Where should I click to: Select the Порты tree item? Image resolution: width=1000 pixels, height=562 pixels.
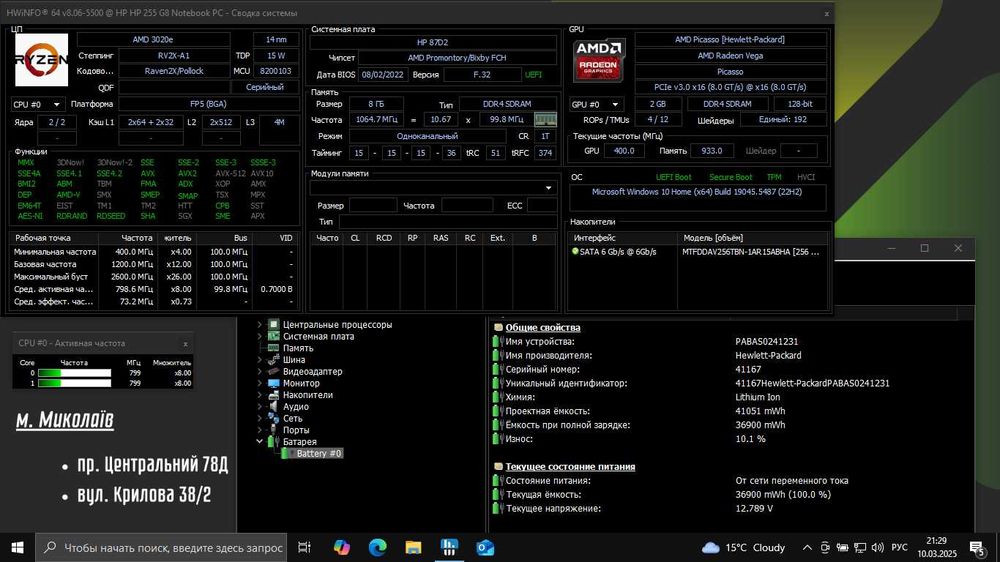coord(296,430)
